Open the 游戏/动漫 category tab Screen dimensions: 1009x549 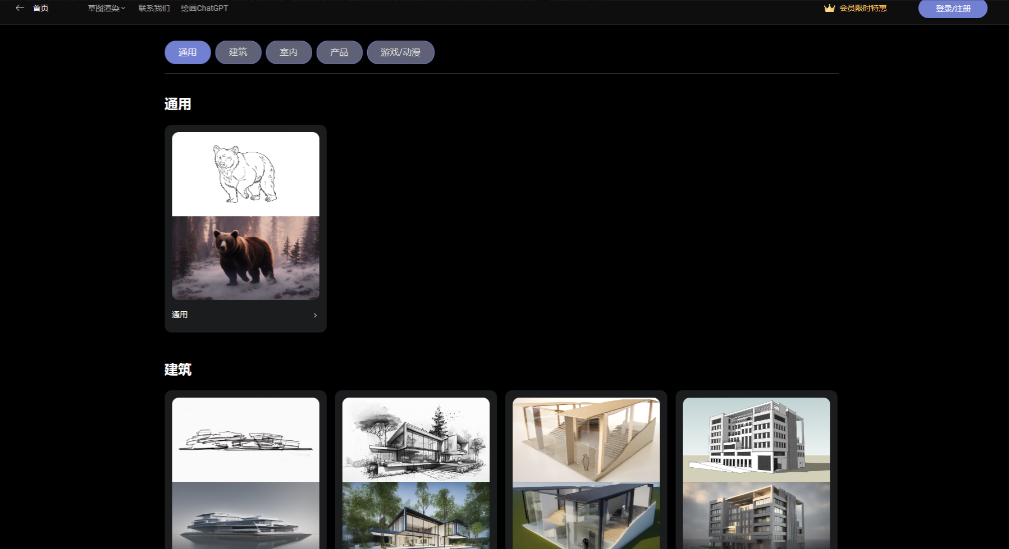400,52
